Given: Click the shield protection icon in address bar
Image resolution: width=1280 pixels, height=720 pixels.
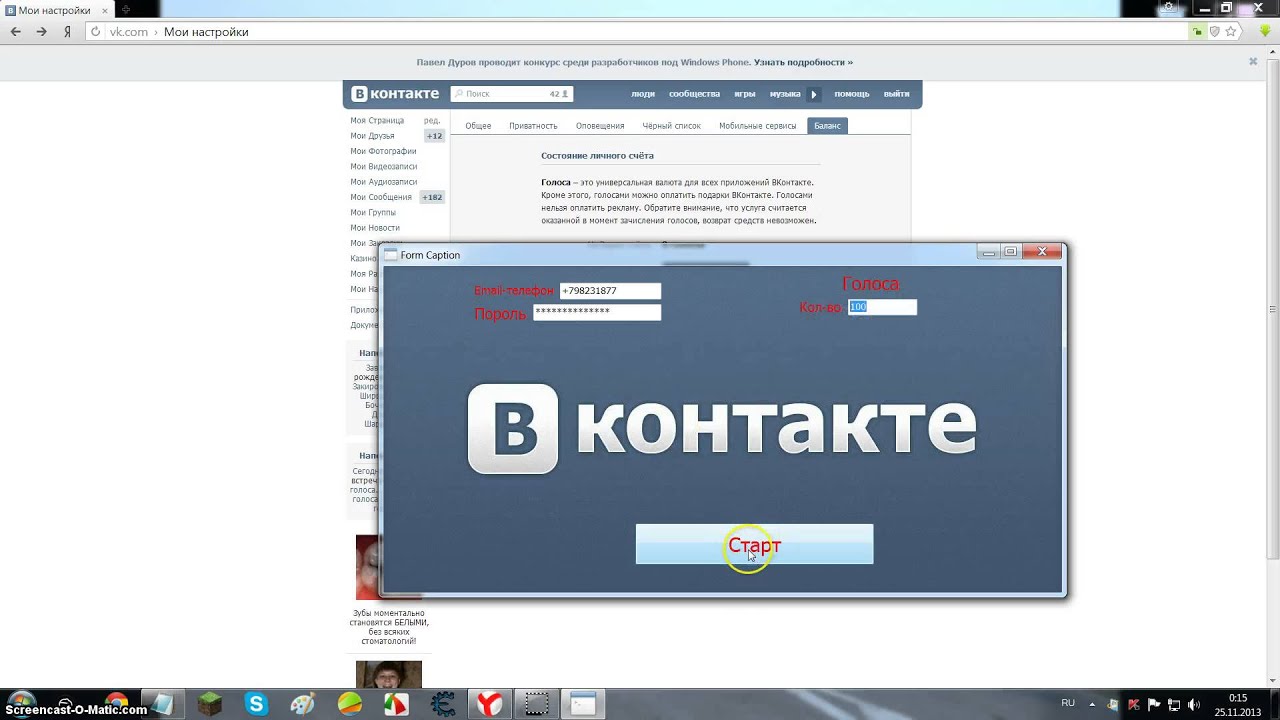Looking at the screenshot, I should [1215, 32].
